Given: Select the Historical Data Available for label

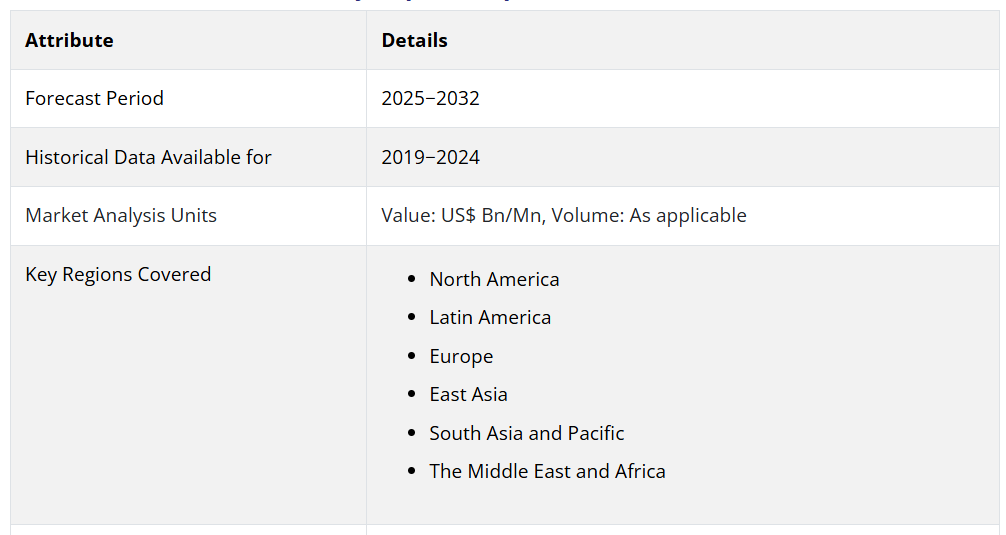Looking at the screenshot, I should pos(148,157).
